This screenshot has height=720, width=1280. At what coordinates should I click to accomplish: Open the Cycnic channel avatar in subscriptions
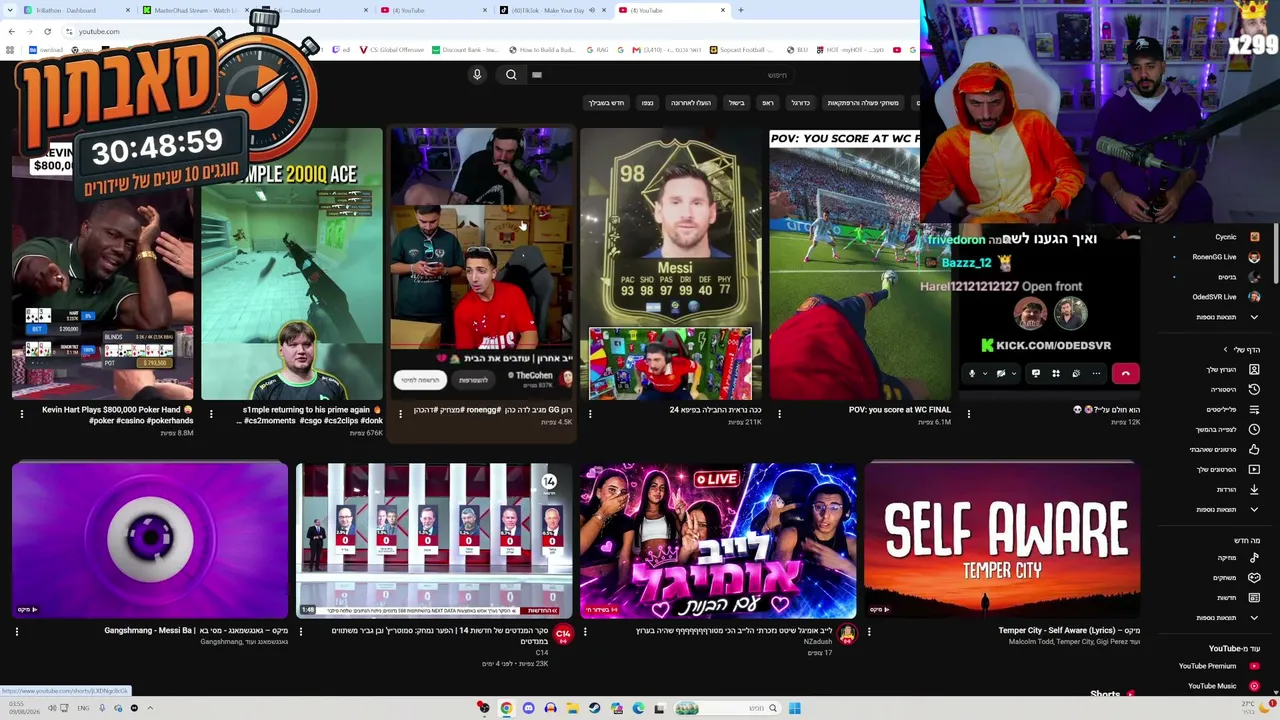[1254, 237]
